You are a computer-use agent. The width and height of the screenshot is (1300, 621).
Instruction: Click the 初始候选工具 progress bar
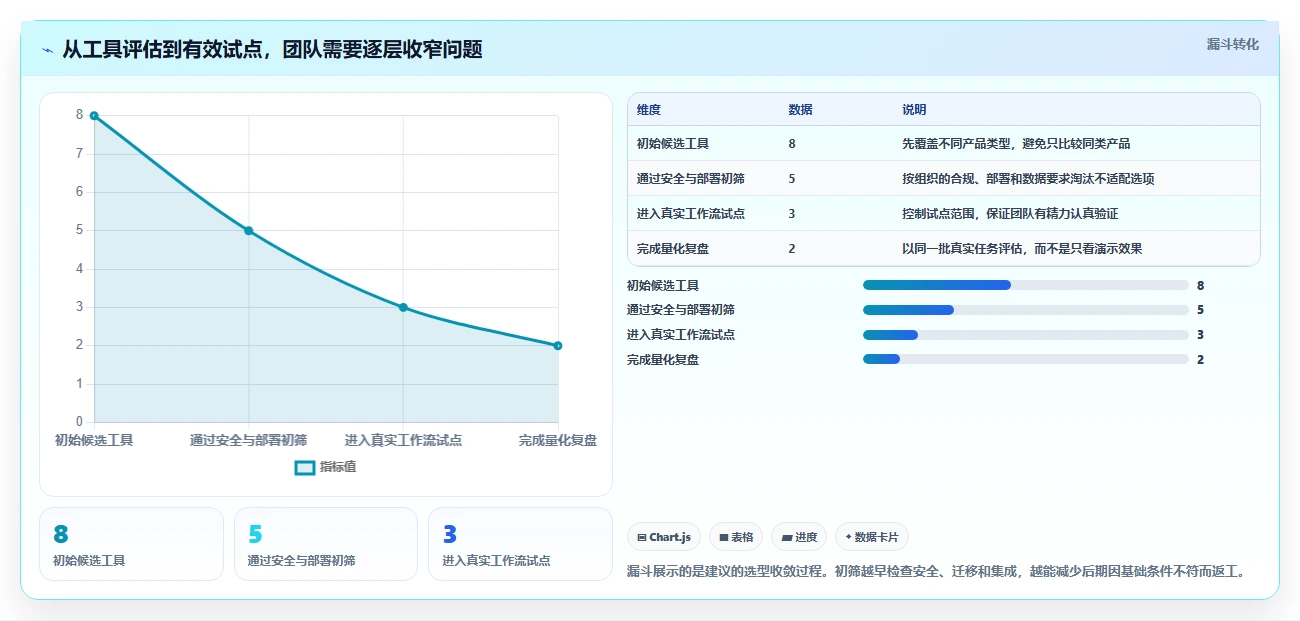(x=1026, y=285)
